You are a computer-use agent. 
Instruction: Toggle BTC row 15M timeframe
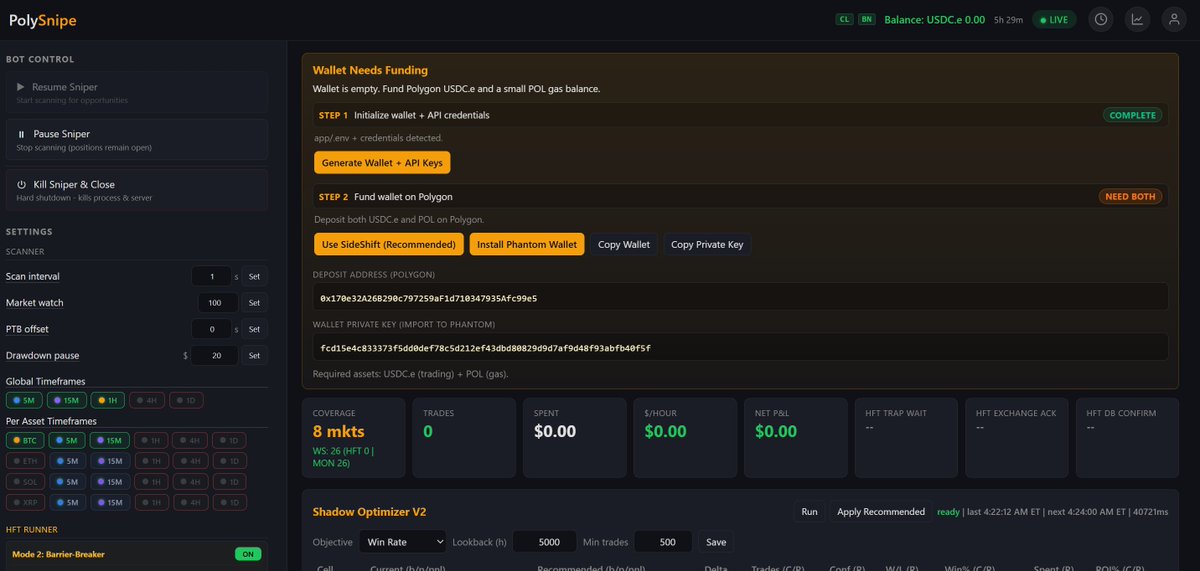111,440
